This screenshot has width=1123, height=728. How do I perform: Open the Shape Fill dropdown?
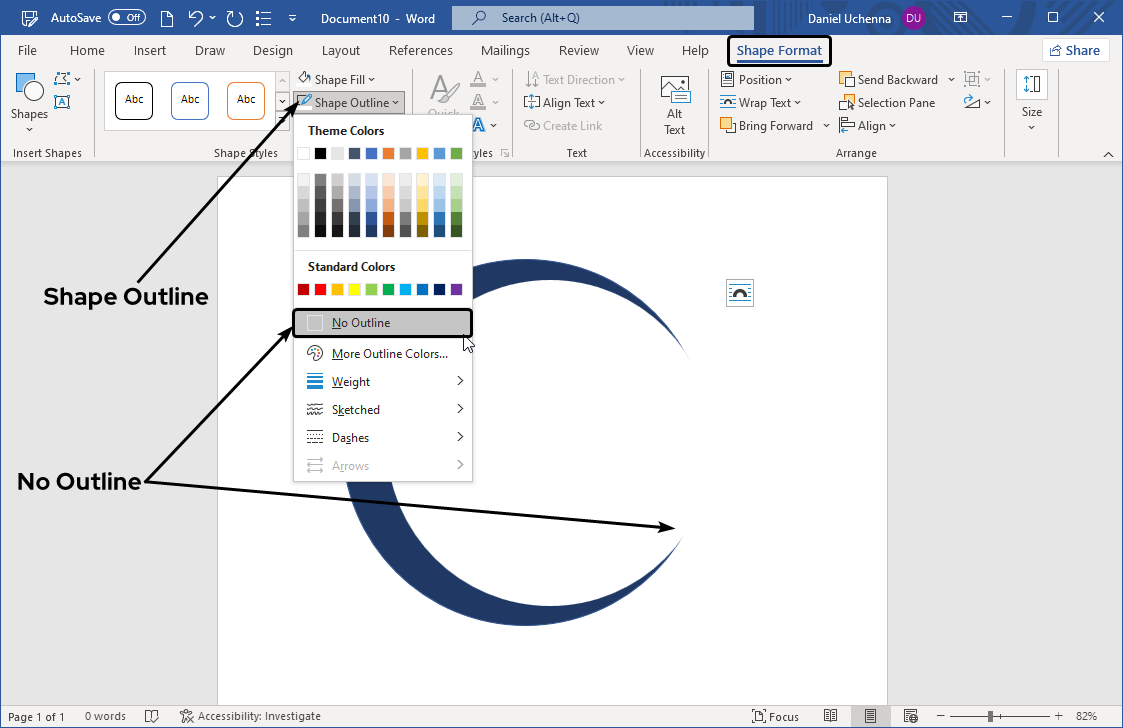[337, 80]
